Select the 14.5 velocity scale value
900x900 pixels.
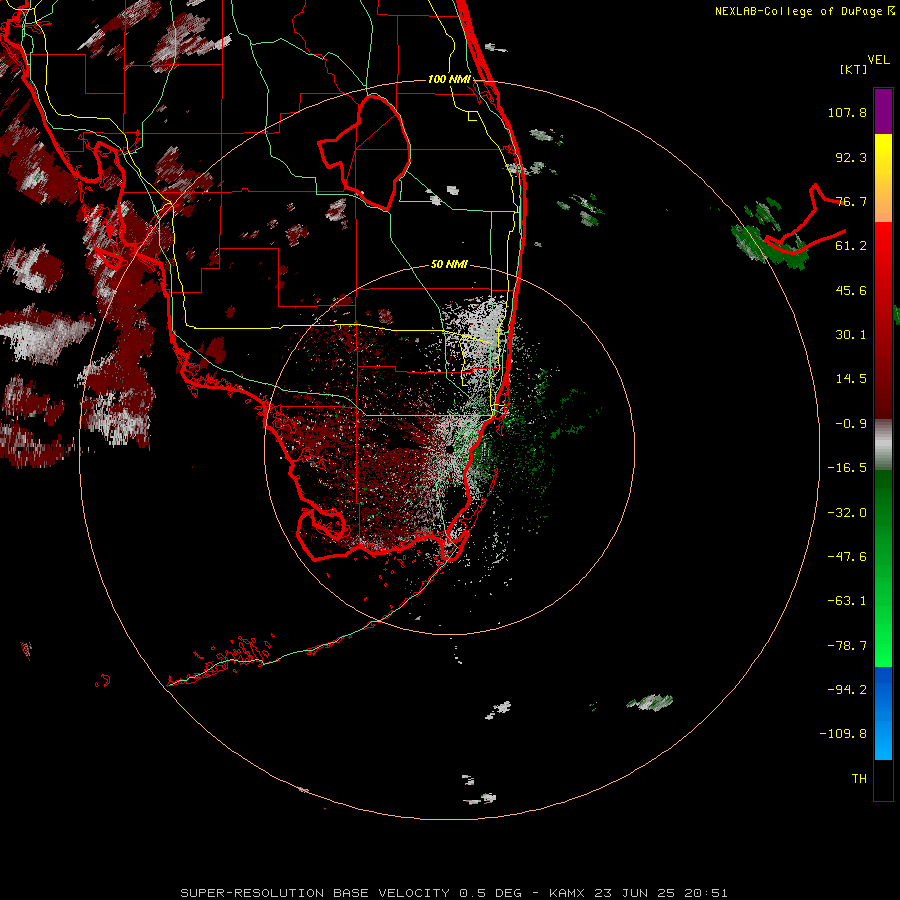tap(851, 379)
